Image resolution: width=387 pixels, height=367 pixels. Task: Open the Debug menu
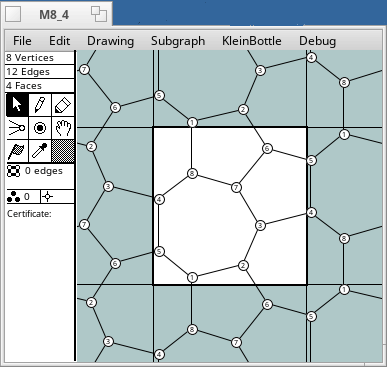[317, 41]
